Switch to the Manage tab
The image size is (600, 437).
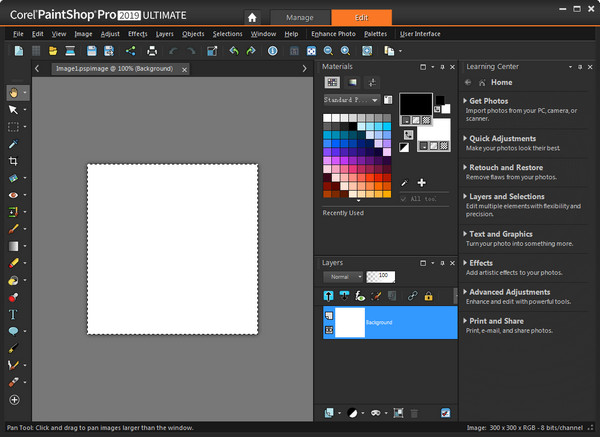click(x=299, y=17)
